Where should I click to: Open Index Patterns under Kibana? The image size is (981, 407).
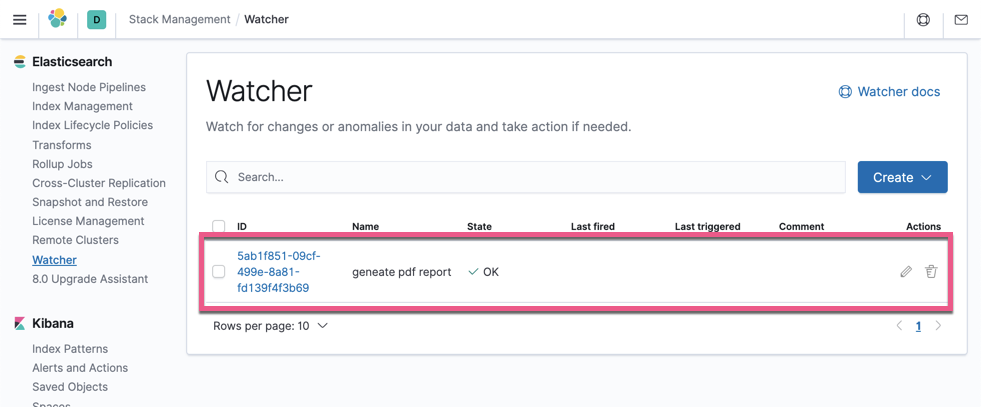[70, 348]
